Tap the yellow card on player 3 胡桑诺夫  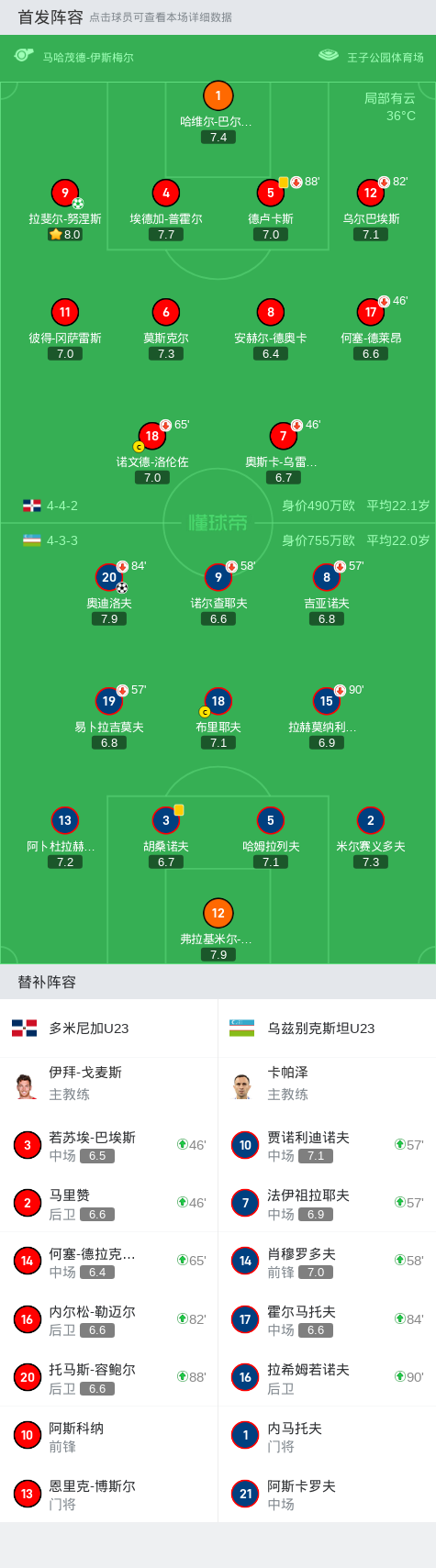click(x=179, y=810)
